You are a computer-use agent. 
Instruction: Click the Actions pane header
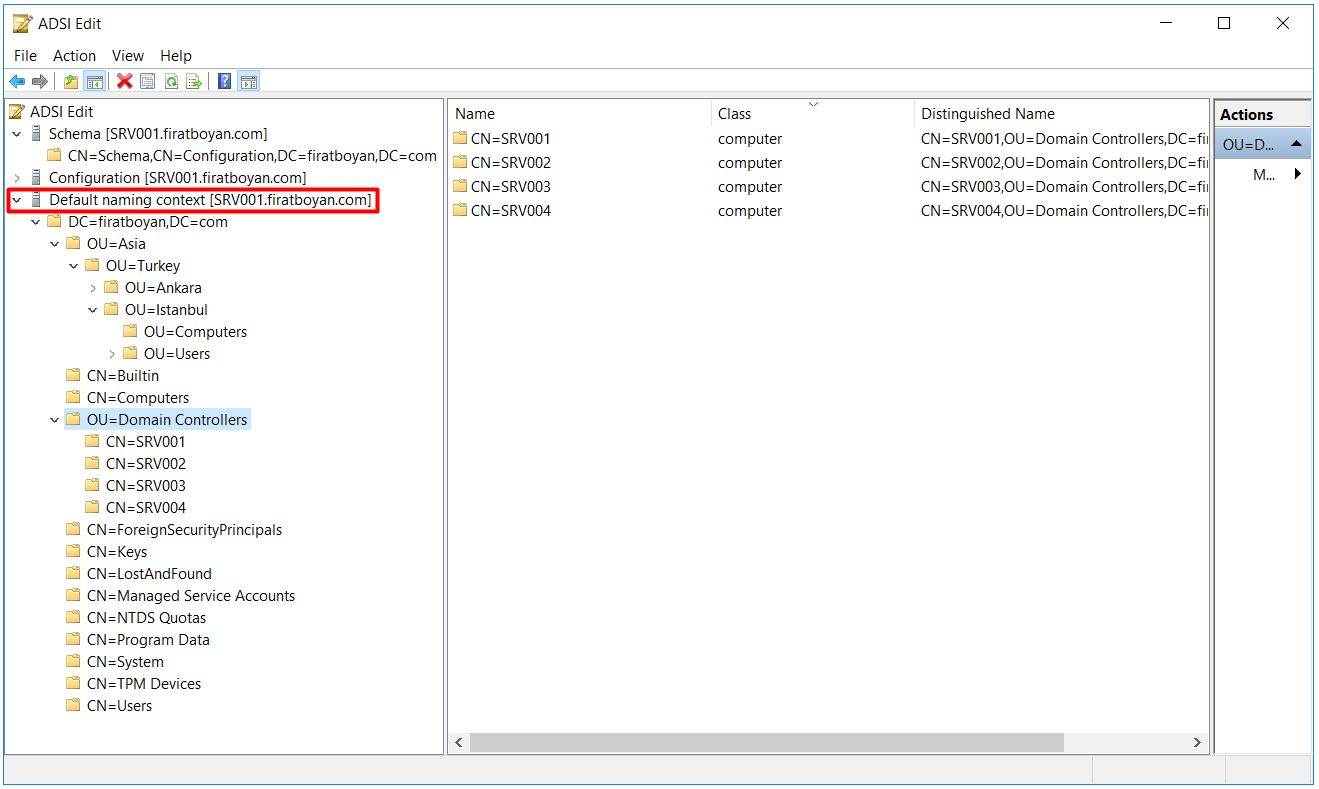click(x=1263, y=114)
